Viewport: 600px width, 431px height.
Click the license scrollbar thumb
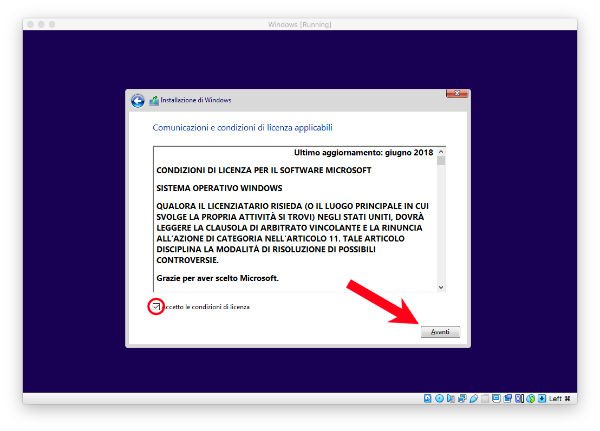(x=441, y=160)
